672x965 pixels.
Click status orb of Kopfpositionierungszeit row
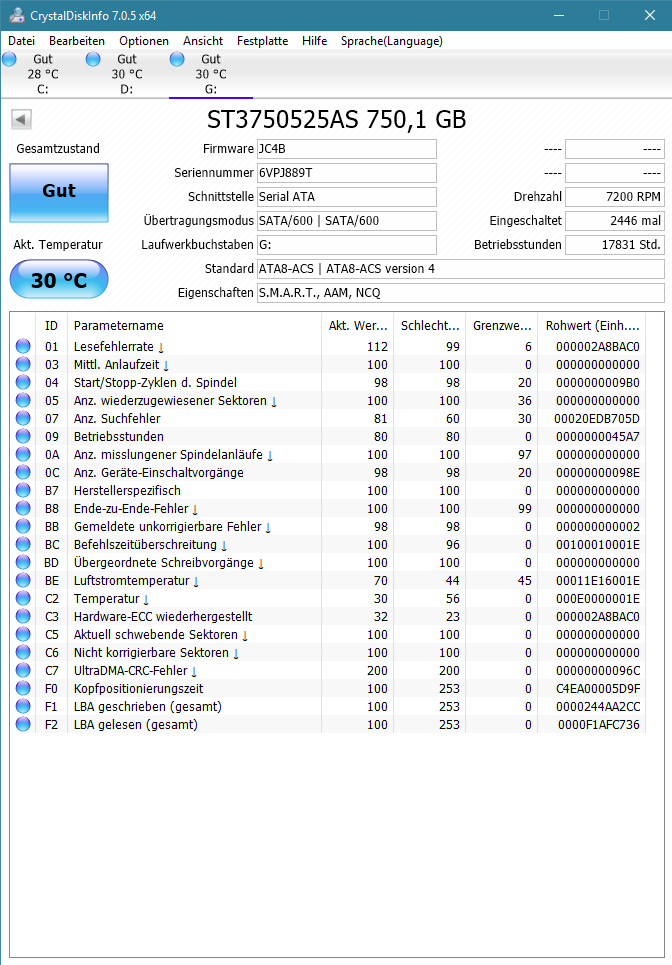tap(23, 689)
